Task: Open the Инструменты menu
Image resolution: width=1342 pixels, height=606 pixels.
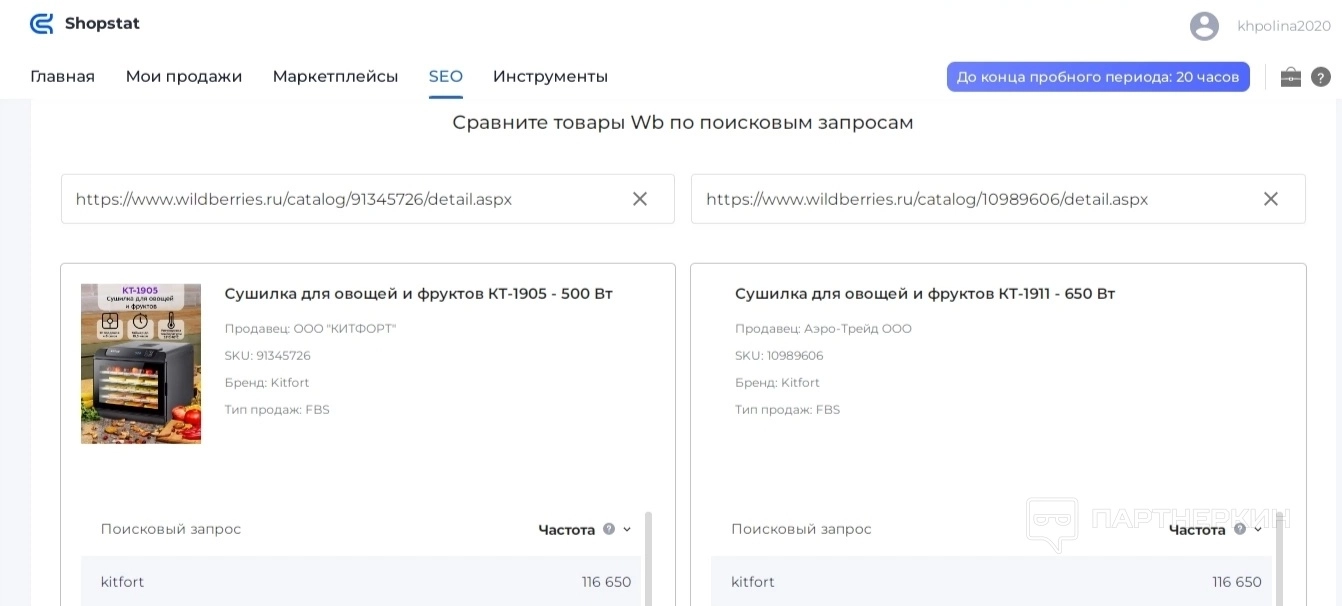Action: point(550,77)
